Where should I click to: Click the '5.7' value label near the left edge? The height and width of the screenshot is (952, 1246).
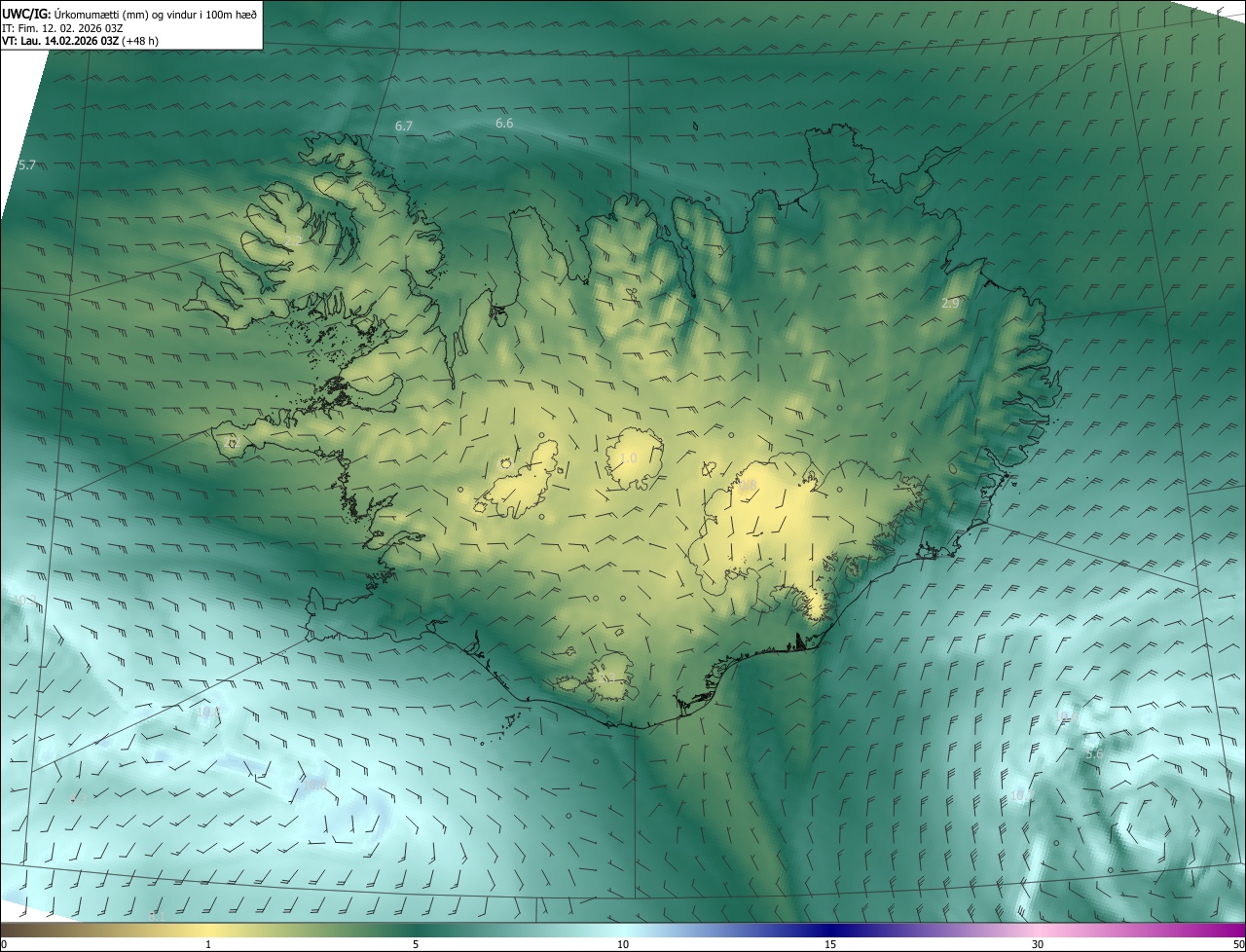tap(27, 165)
